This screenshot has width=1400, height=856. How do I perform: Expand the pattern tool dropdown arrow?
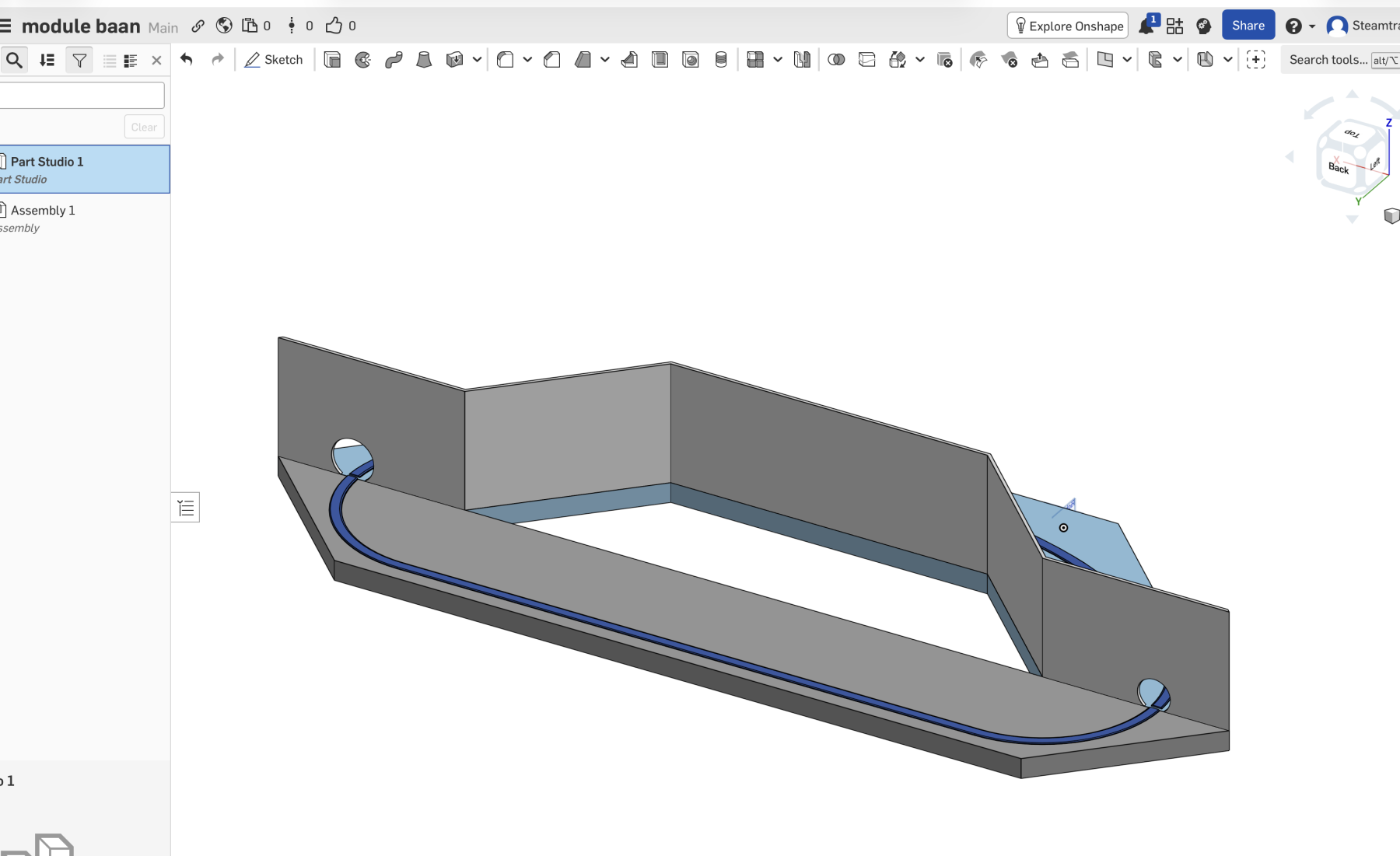[x=777, y=60]
